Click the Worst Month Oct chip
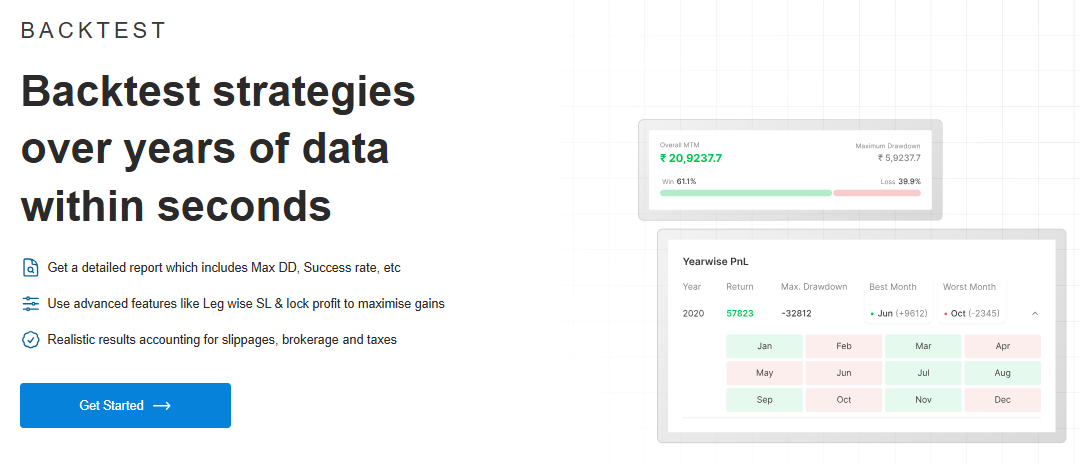The height and width of the screenshot is (464, 1082). (x=971, y=314)
